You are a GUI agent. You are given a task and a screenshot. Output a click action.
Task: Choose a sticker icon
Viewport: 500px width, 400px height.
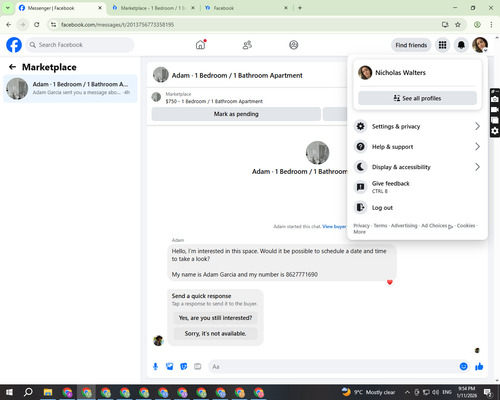tap(184, 367)
